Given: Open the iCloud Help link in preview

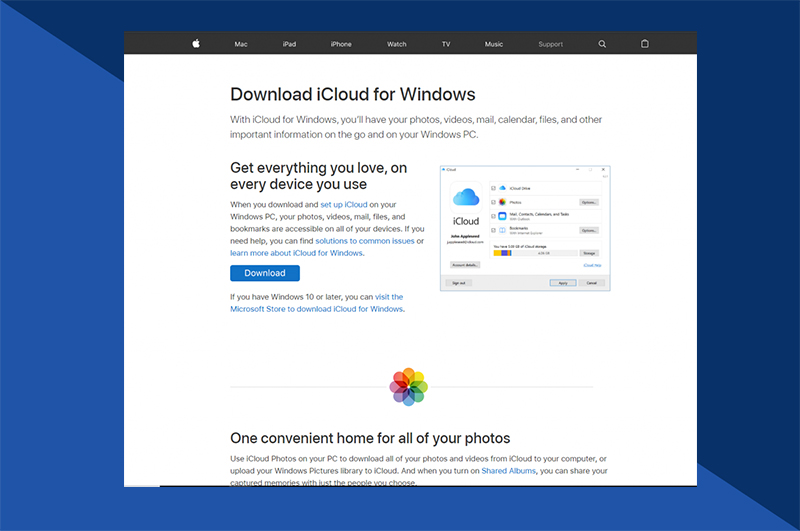Looking at the screenshot, I should click(x=592, y=265).
